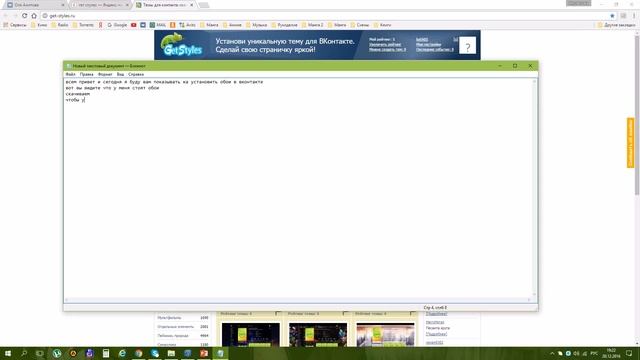Click the Notepad vertical scrollbar down arrow
640x360 pixels.
(x=534, y=294)
